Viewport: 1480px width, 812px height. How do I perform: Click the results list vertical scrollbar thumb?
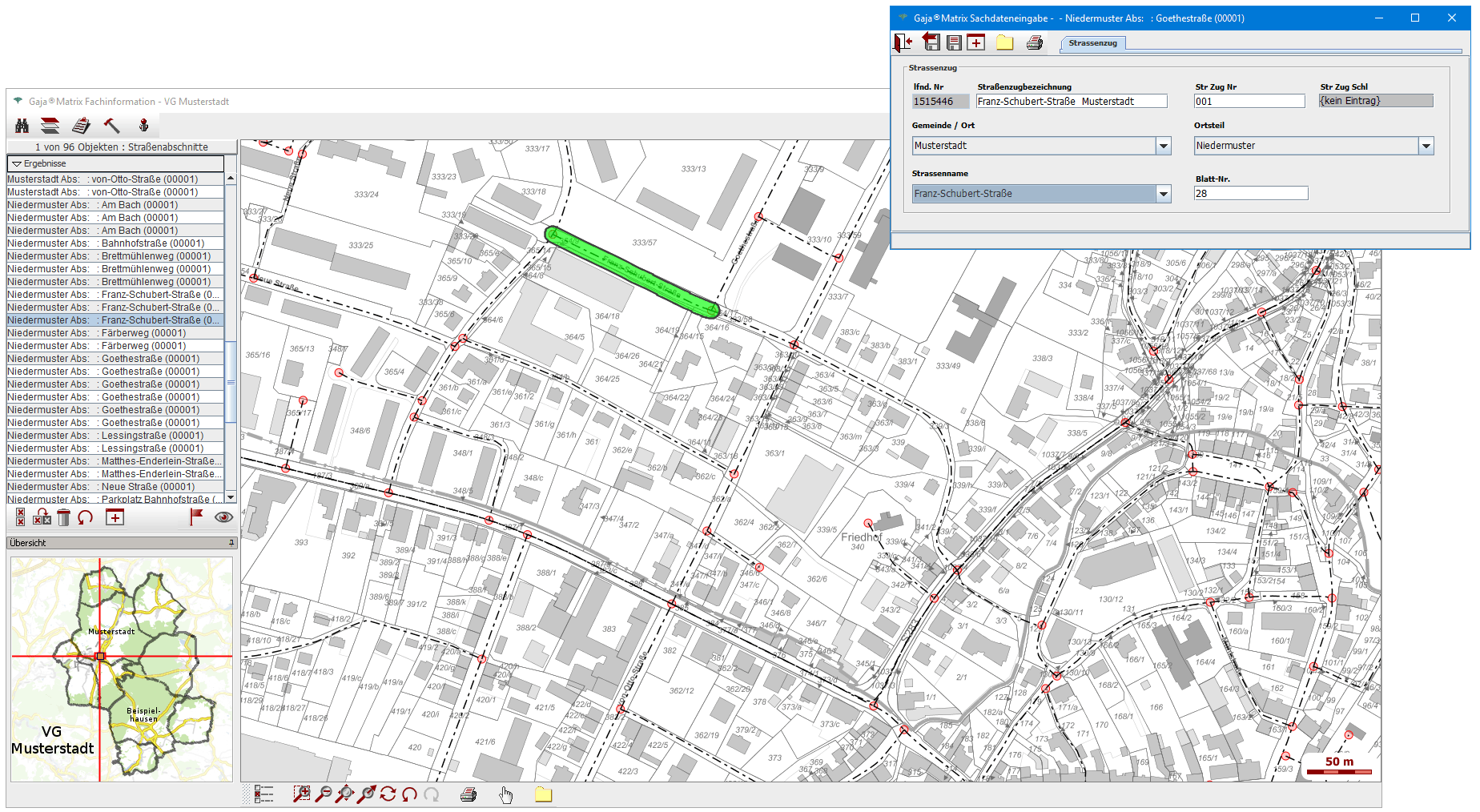[x=231, y=382]
